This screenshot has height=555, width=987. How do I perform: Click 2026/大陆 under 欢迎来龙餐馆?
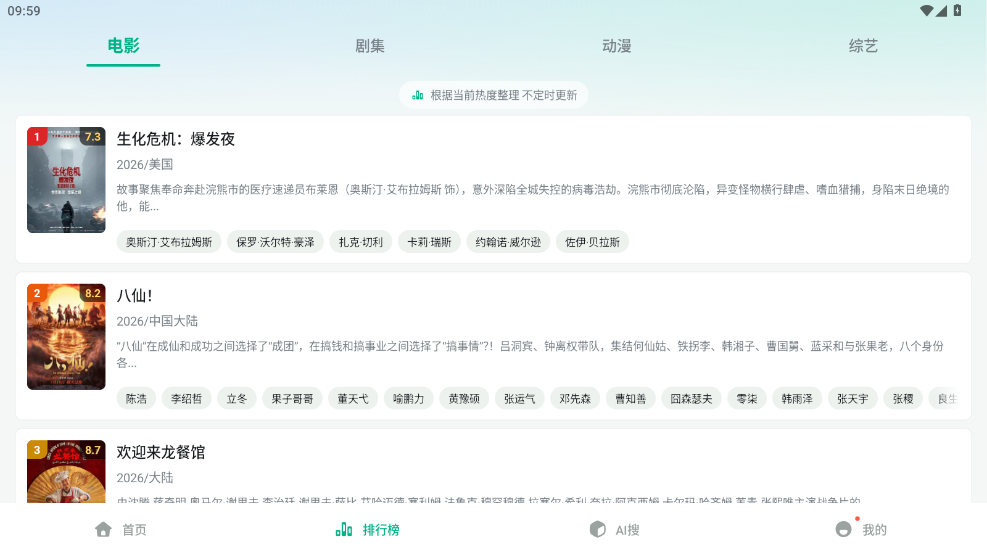click(145, 478)
